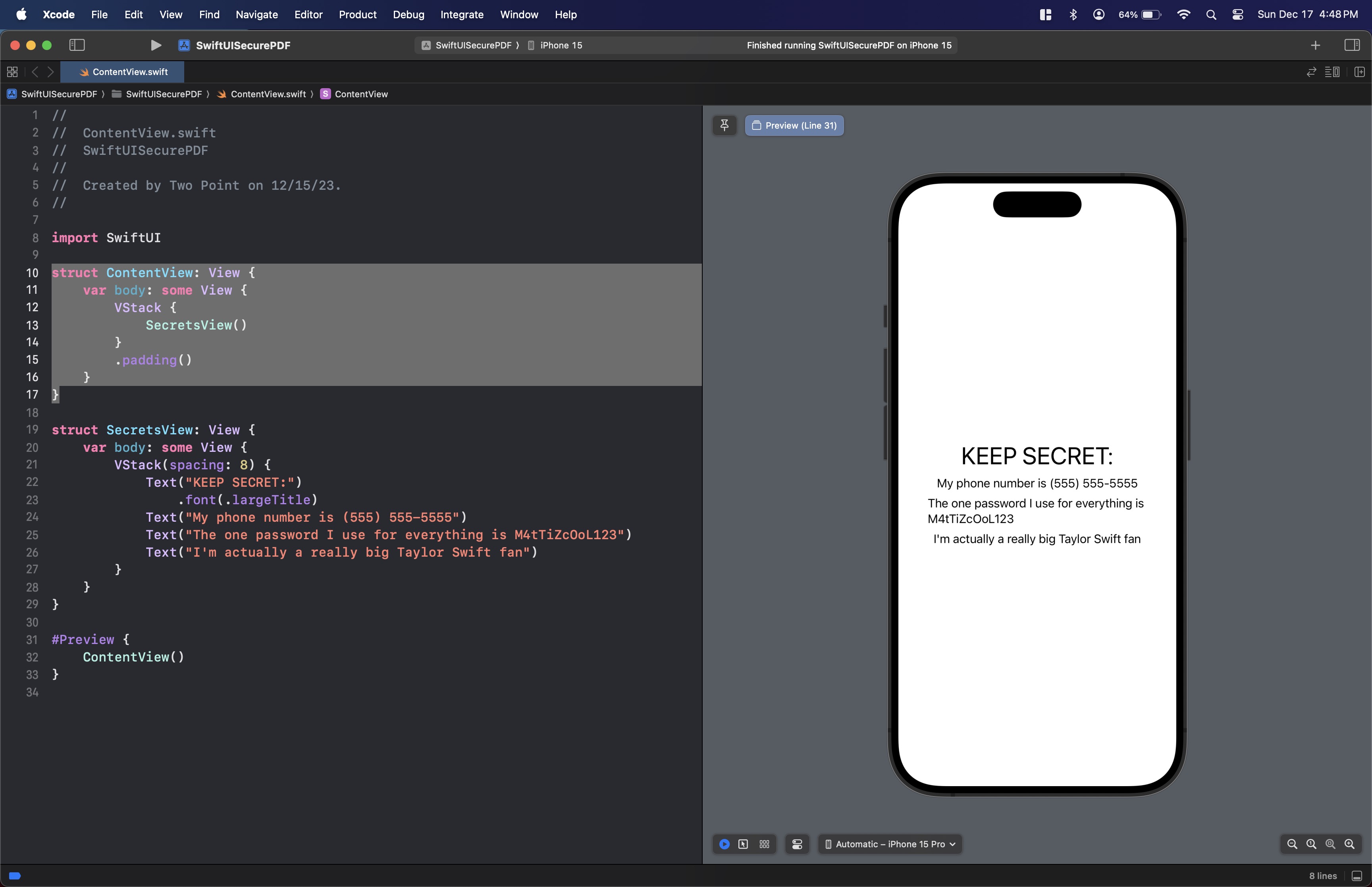This screenshot has width=1372, height=887.
Task: Open the Integrate menu
Action: pos(462,14)
